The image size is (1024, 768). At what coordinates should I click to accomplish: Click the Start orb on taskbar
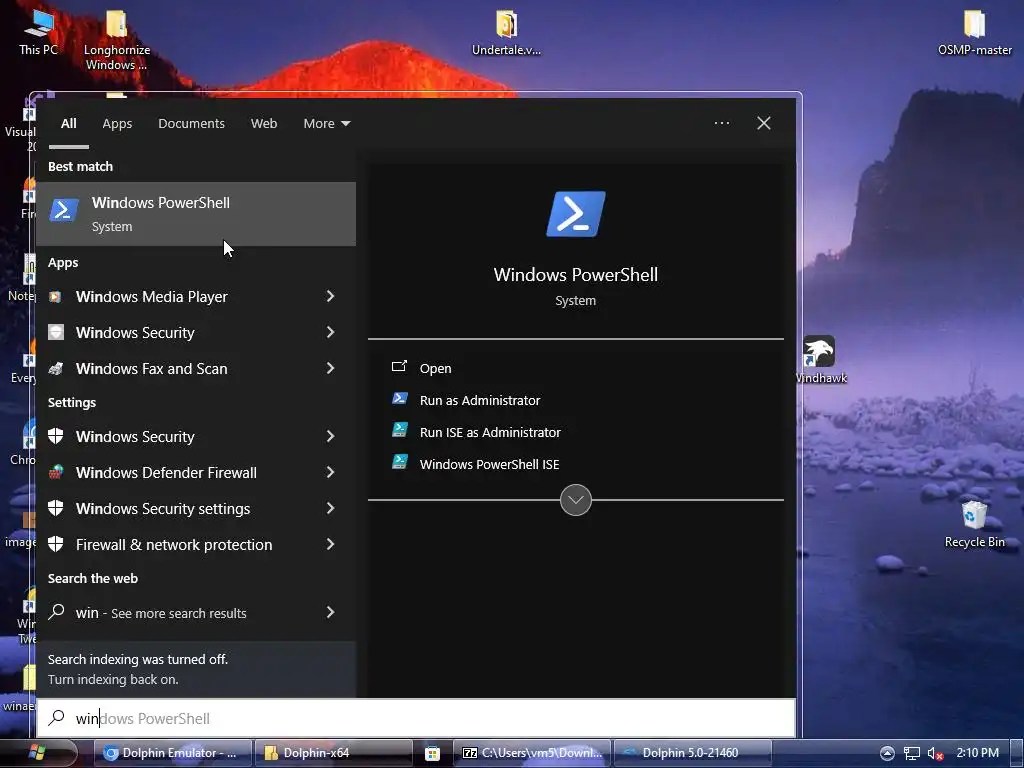(x=38, y=752)
